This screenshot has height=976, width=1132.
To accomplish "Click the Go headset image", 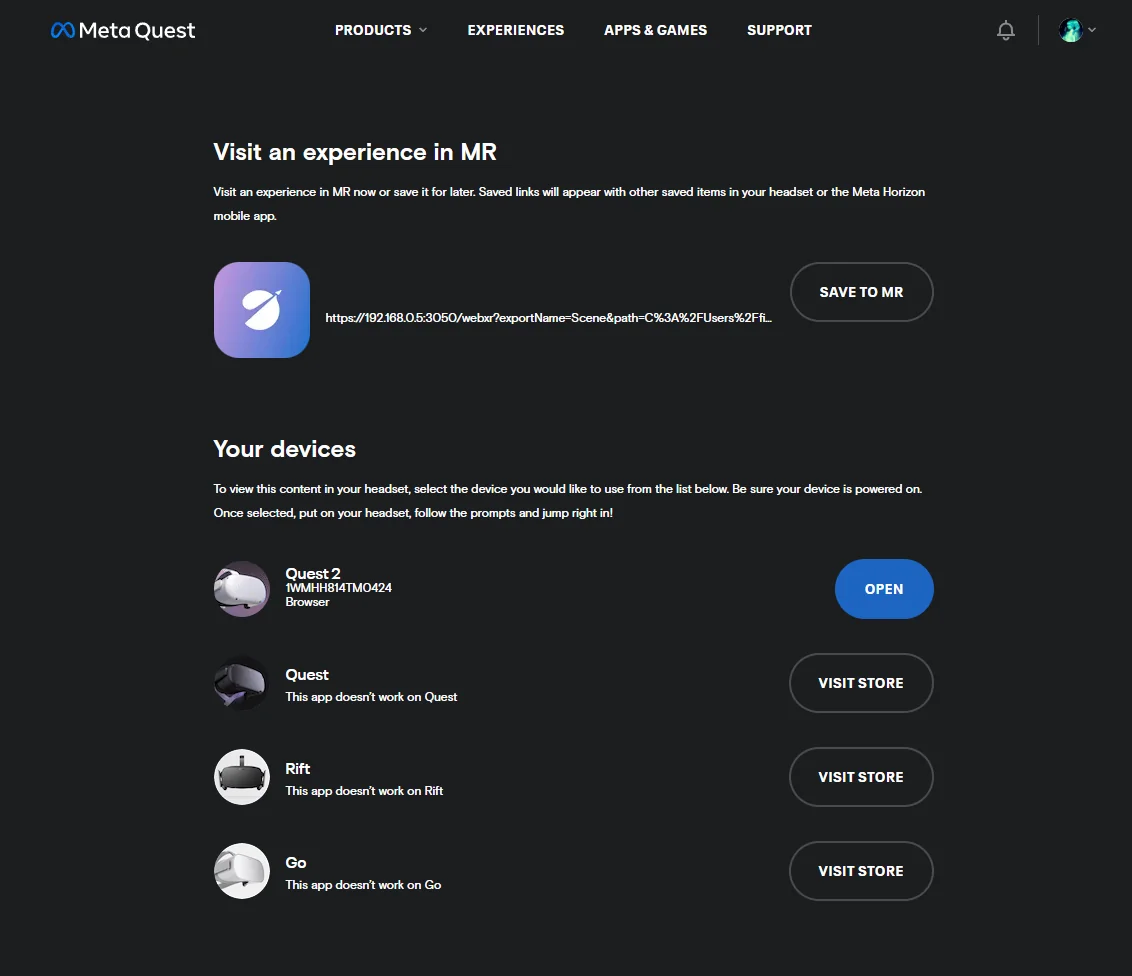I will [242, 871].
